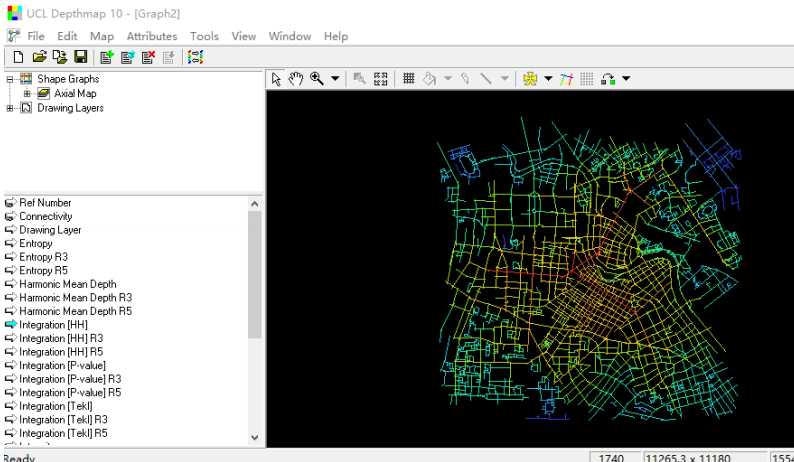Open an existing graph file
The image size is (794, 462).
click(x=39, y=57)
